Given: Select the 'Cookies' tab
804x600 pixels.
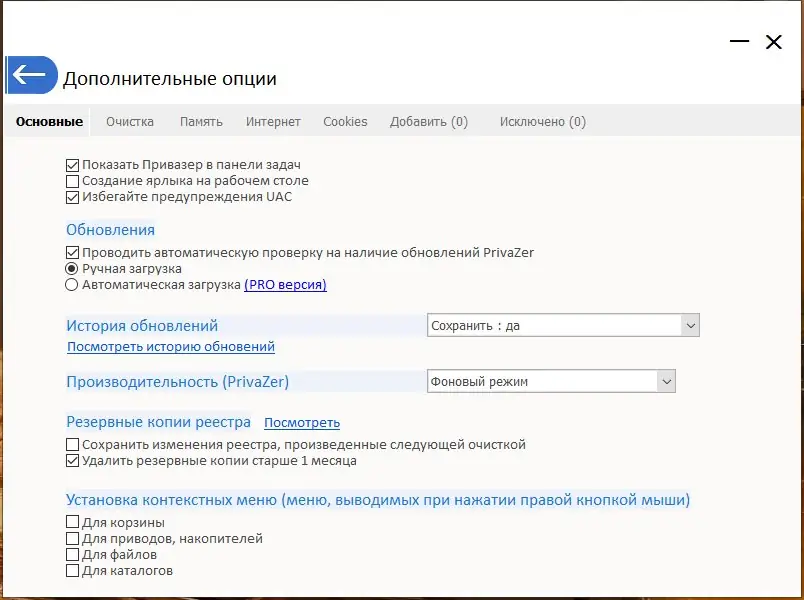Looking at the screenshot, I should [x=345, y=122].
